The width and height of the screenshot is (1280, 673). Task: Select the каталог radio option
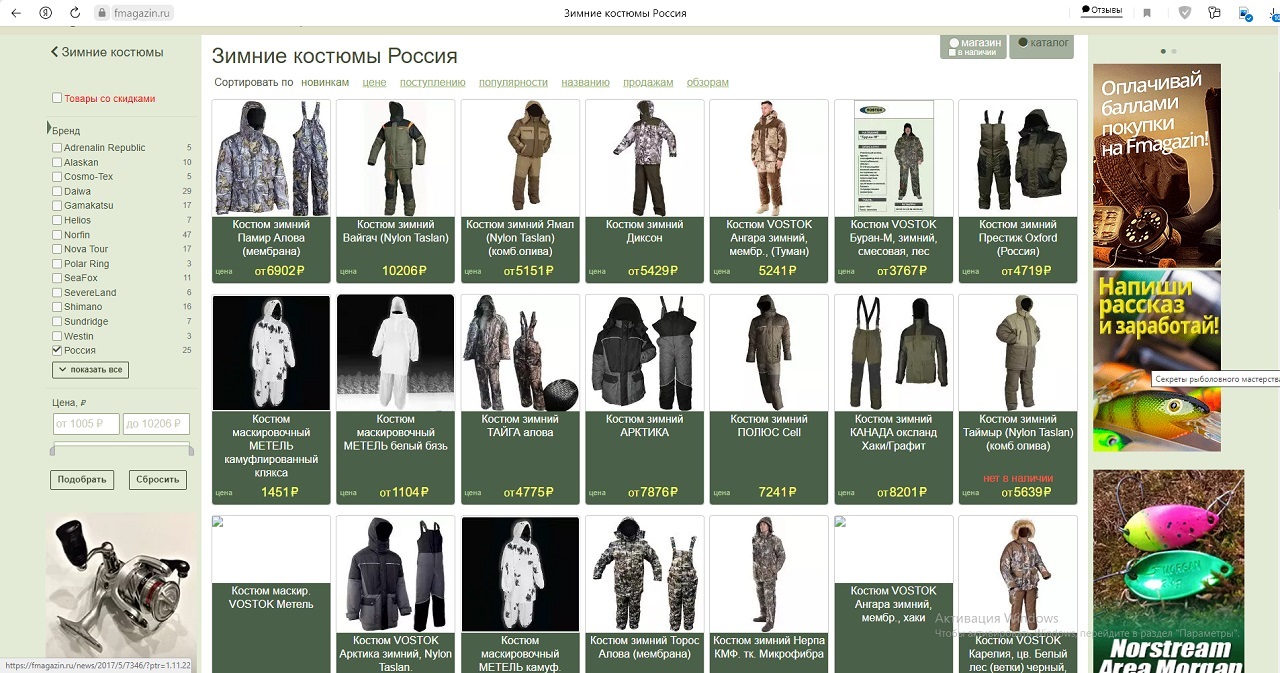click(x=1023, y=42)
